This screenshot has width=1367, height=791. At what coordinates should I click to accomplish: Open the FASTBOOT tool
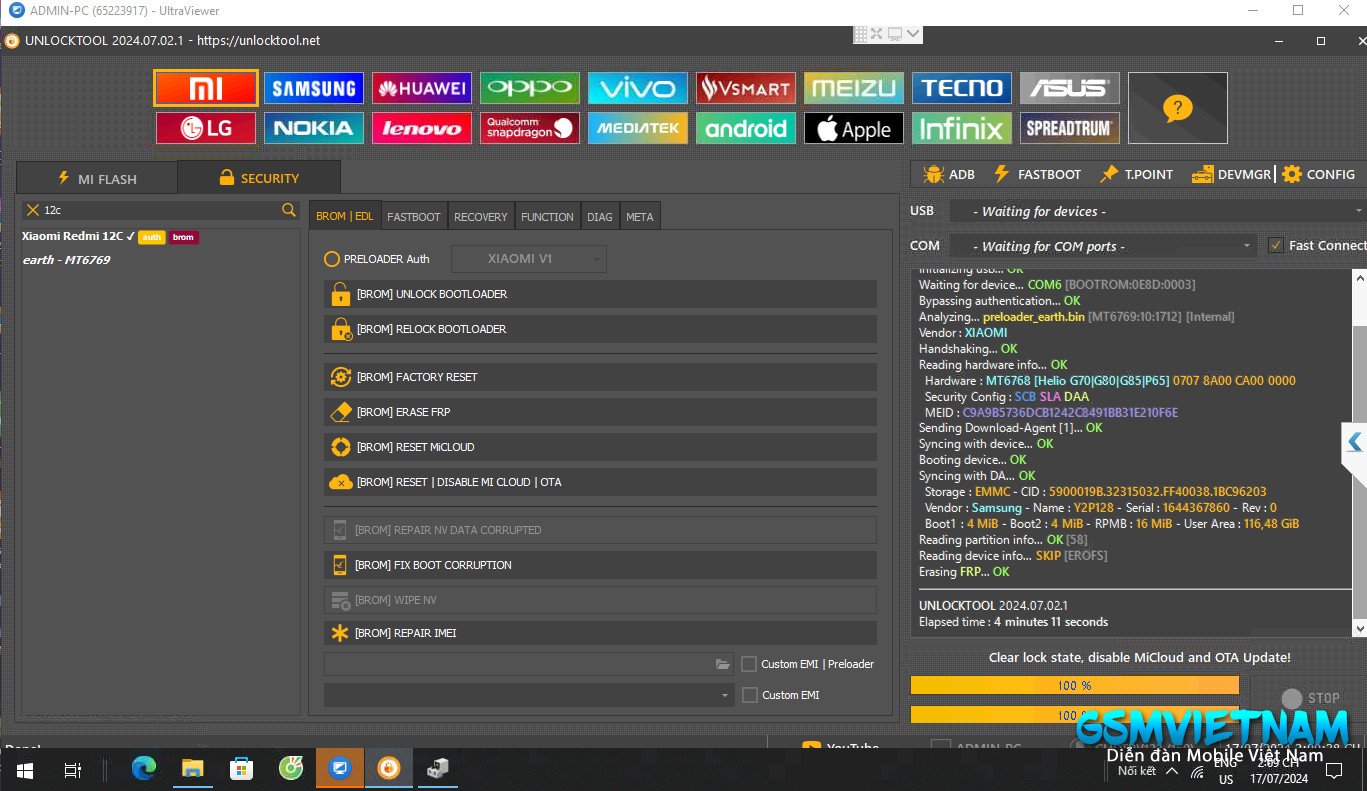pos(1037,174)
